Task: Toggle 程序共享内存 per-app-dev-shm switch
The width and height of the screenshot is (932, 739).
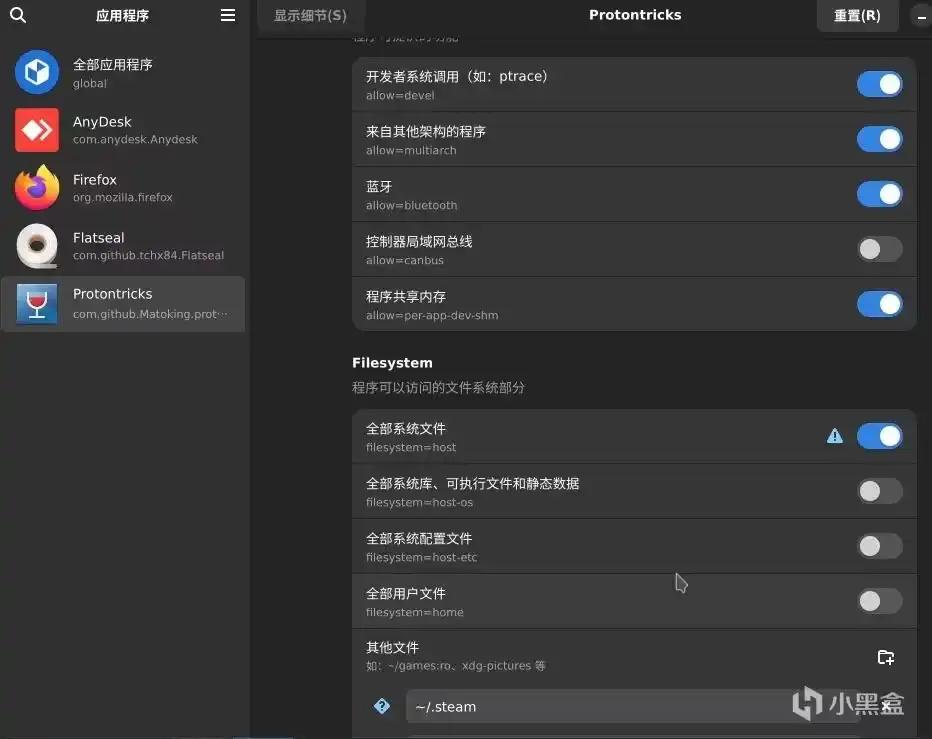Action: (880, 304)
